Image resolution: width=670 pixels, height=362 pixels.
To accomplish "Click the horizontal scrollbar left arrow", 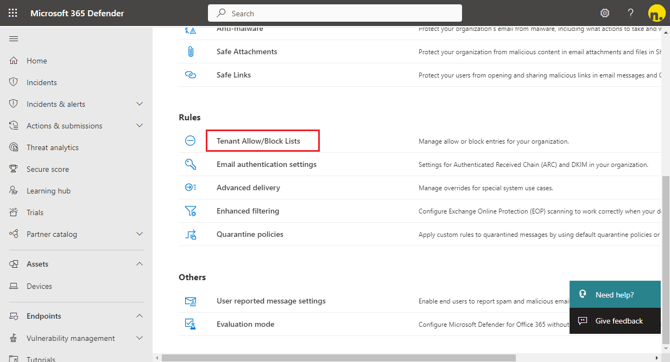I will pyautogui.click(x=157, y=358).
